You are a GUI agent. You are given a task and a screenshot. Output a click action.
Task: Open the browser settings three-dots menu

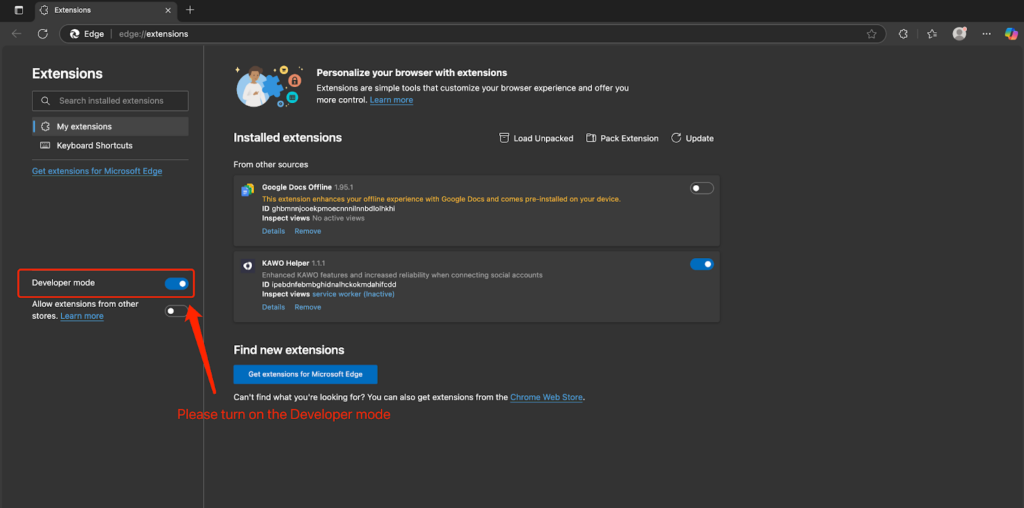coord(985,33)
